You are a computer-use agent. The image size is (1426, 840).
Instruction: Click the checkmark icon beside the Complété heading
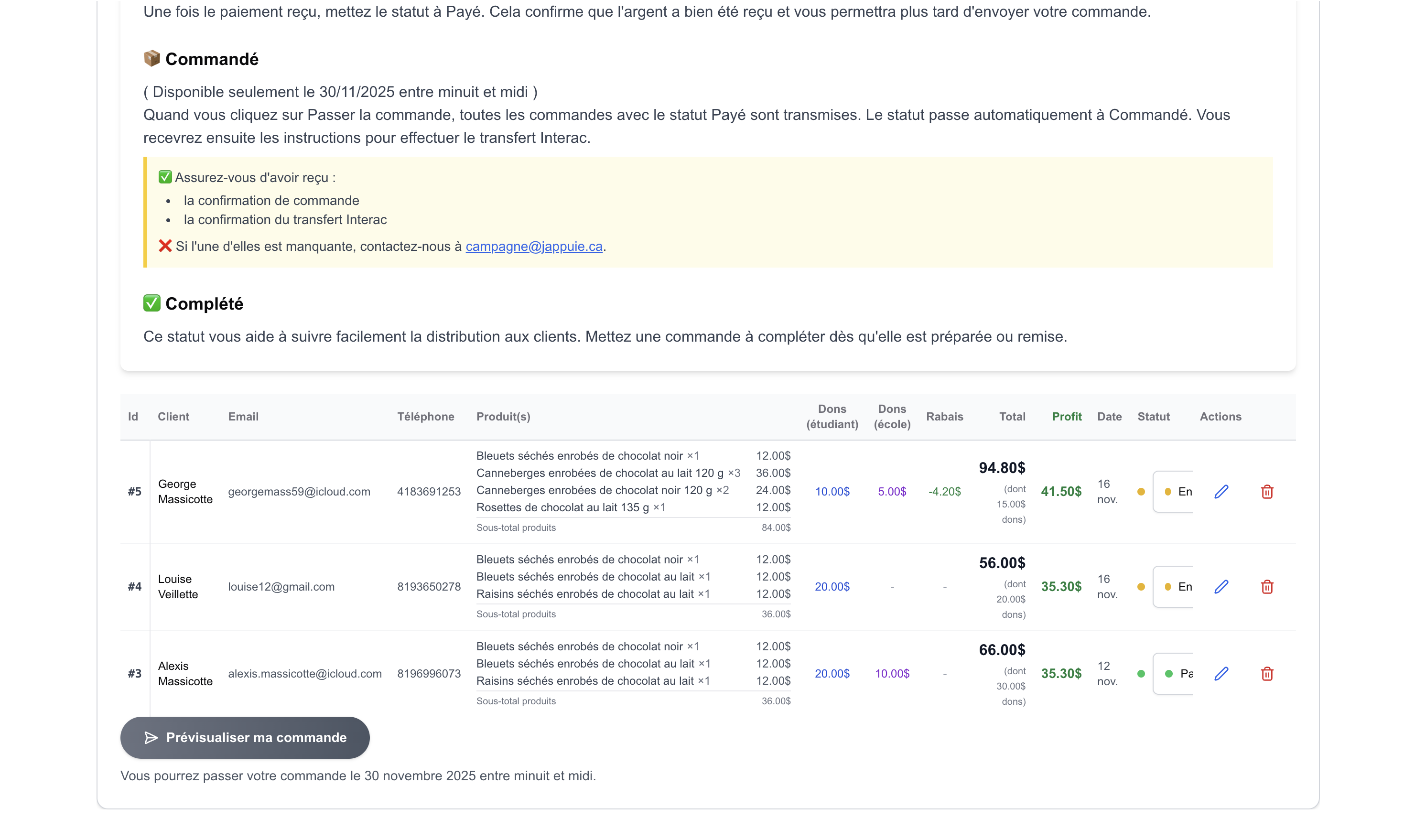point(151,303)
